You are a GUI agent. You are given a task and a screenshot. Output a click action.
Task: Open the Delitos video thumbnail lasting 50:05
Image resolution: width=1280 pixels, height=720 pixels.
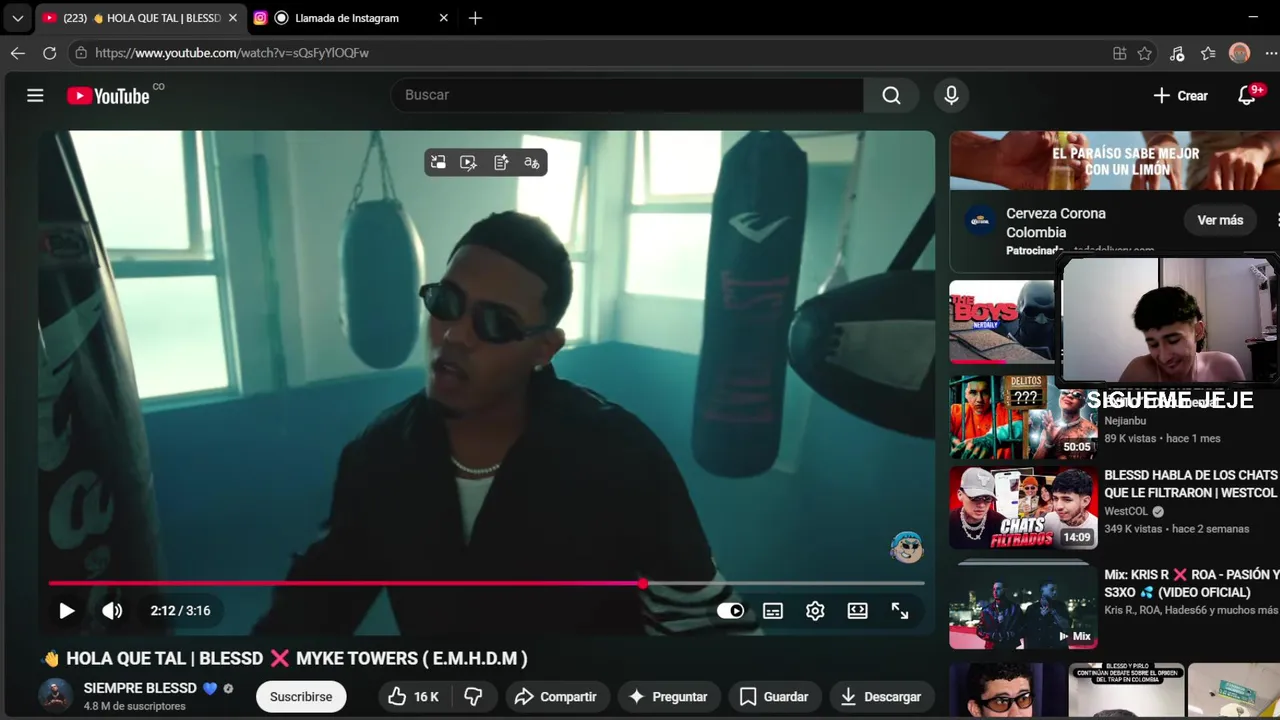[1023, 417]
